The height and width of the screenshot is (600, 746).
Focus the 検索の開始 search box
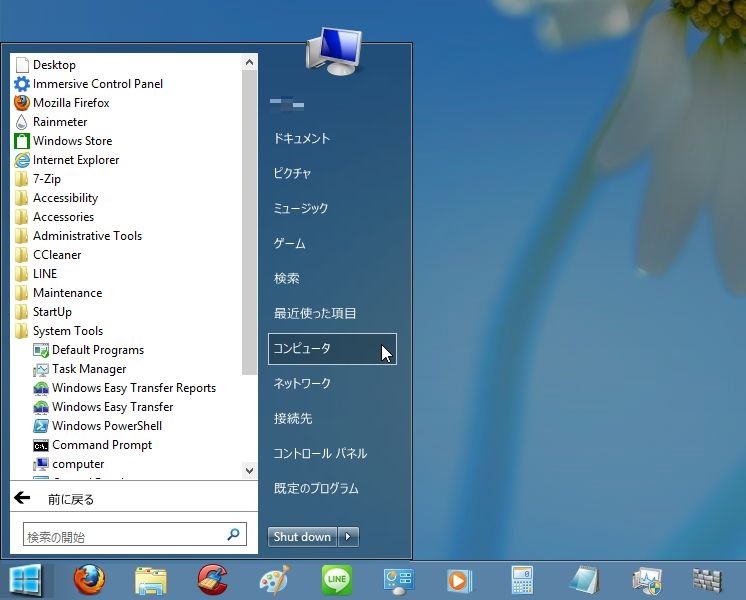coord(135,534)
